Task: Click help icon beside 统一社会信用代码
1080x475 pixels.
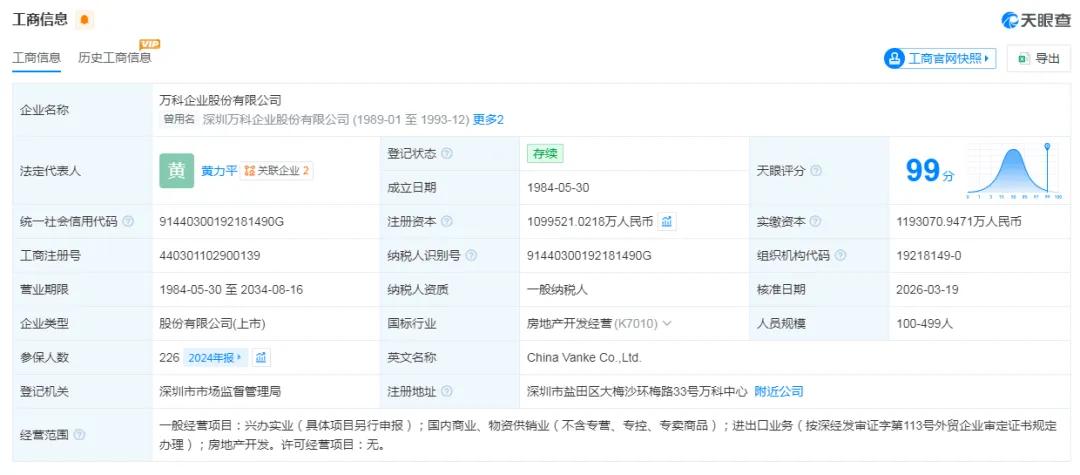Action: (127, 222)
